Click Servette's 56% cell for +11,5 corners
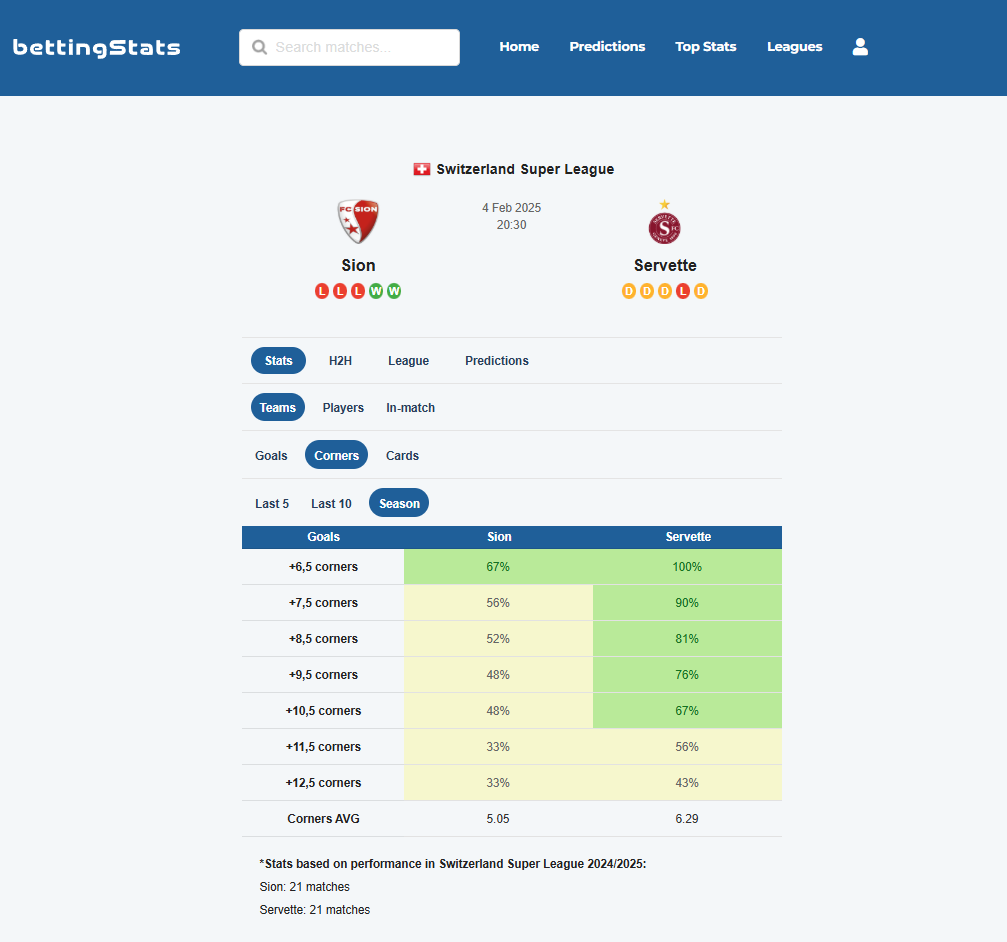The height and width of the screenshot is (942, 1007). point(687,747)
